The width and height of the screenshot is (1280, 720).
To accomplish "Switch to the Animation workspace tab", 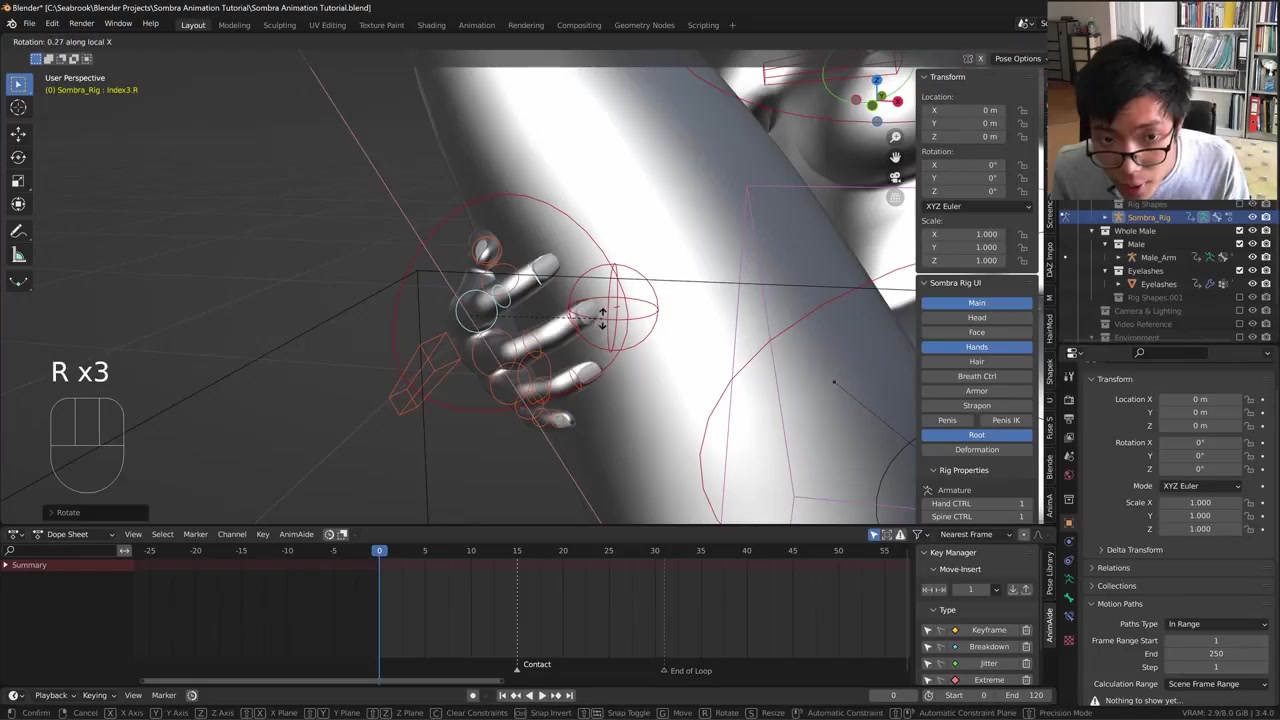I will (476, 25).
